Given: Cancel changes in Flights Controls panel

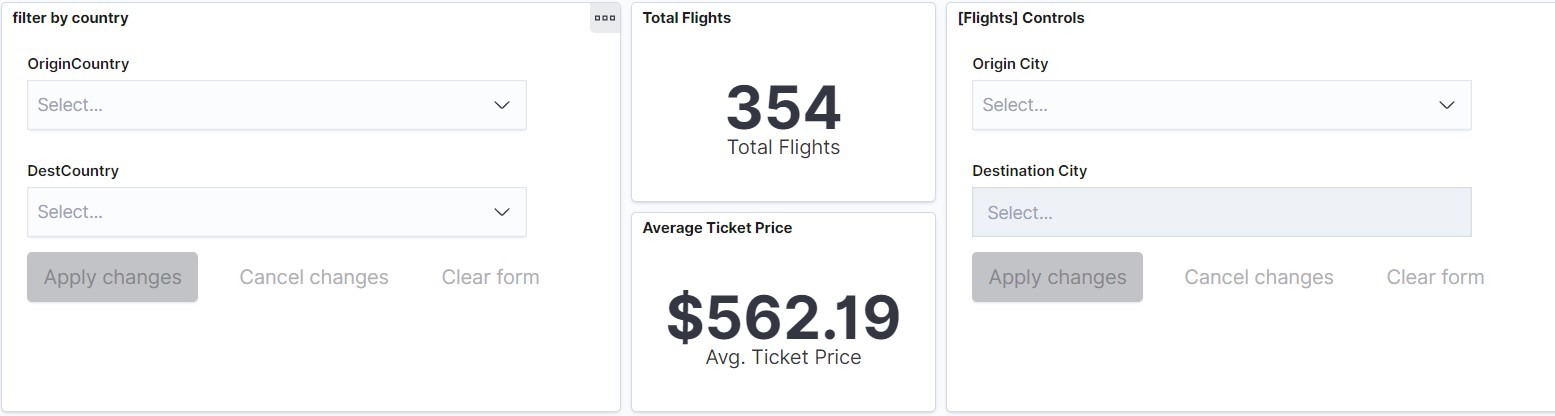Looking at the screenshot, I should [x=1258, y=277].
